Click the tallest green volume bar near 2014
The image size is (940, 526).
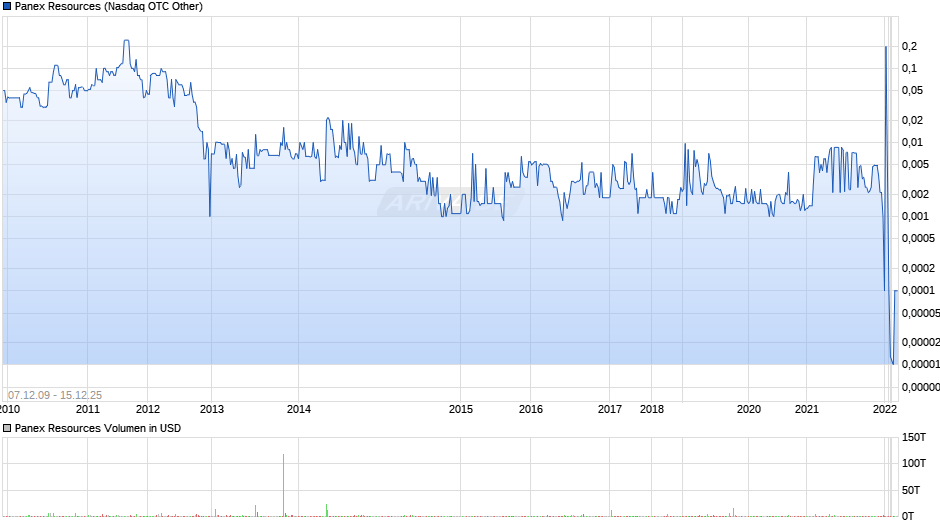coord(284,485)
